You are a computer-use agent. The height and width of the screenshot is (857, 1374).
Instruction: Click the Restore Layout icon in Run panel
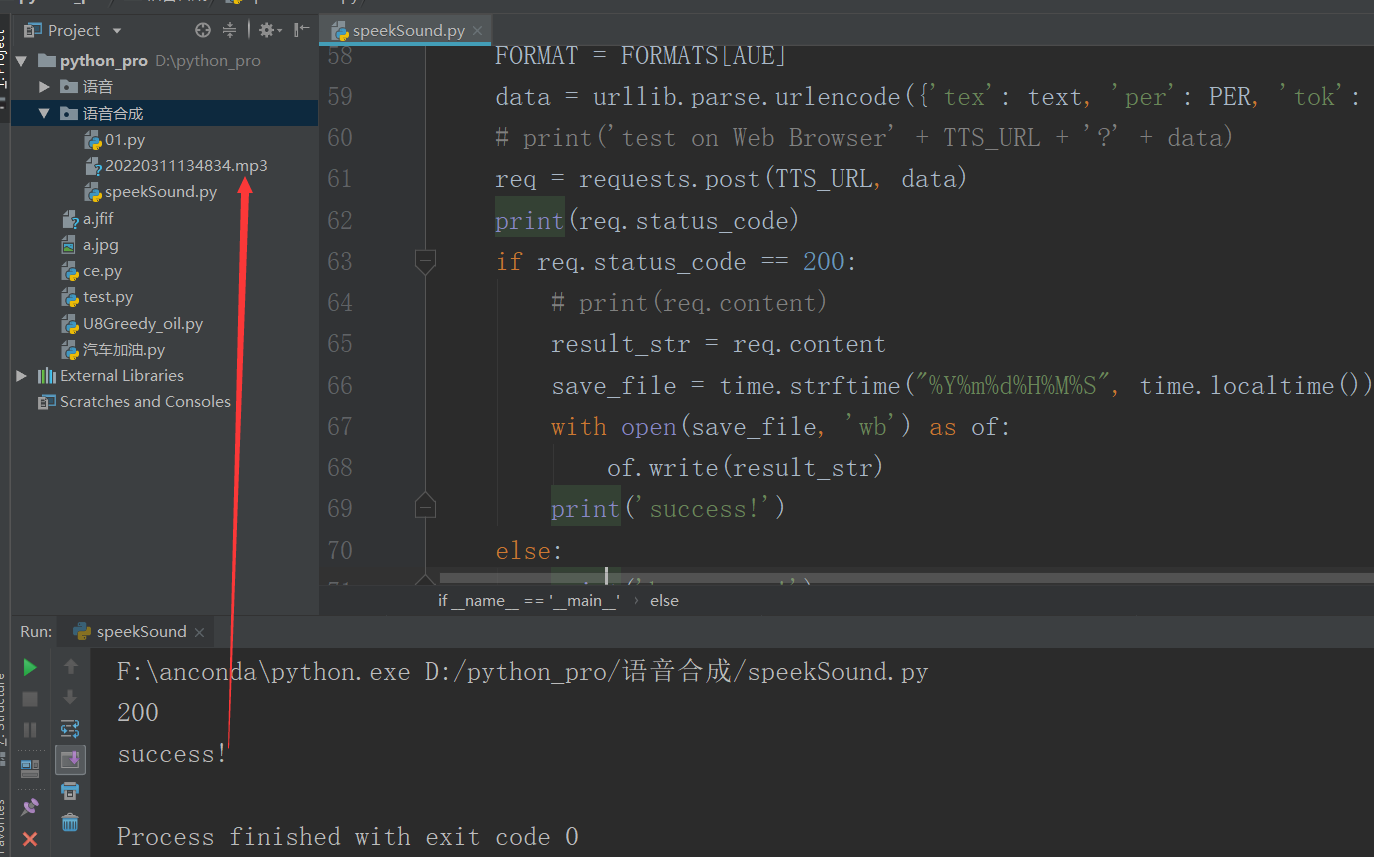(30, 768)
